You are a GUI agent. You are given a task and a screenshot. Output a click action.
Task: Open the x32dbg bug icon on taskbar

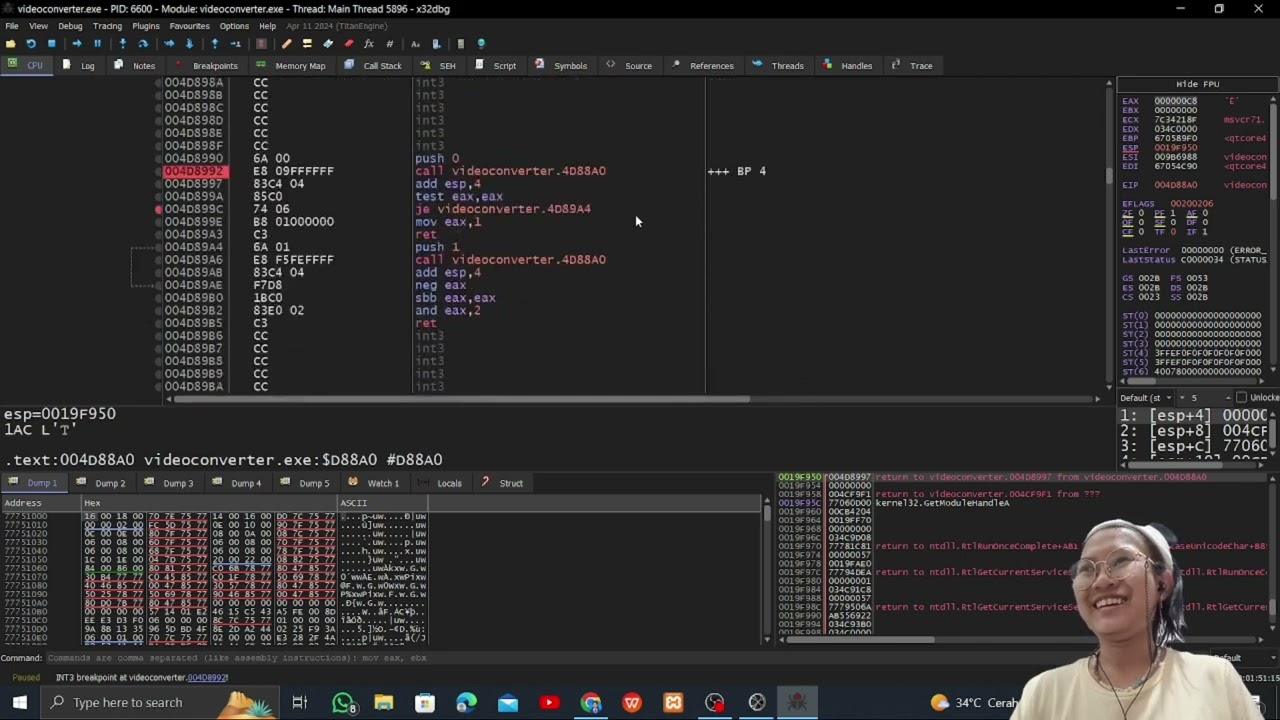797,702
